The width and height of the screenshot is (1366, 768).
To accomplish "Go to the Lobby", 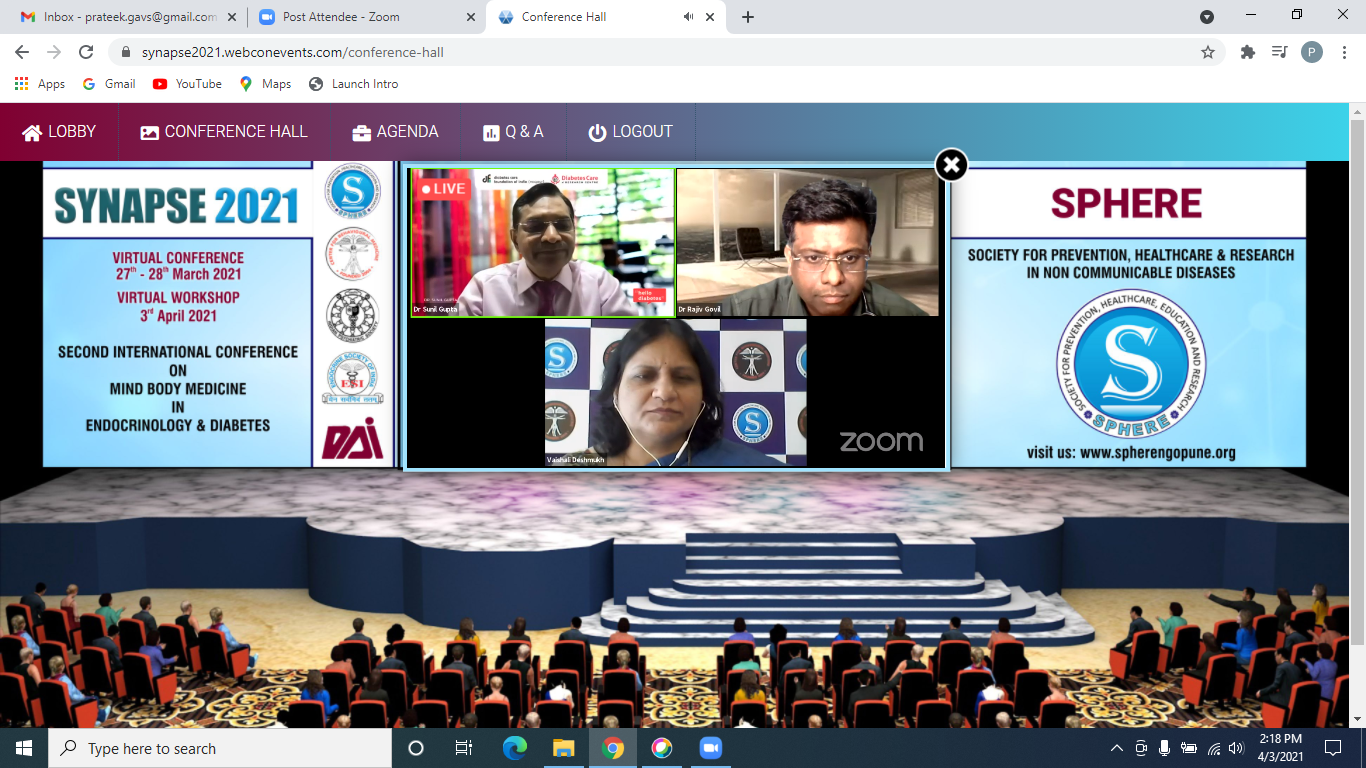I will 59,132.
